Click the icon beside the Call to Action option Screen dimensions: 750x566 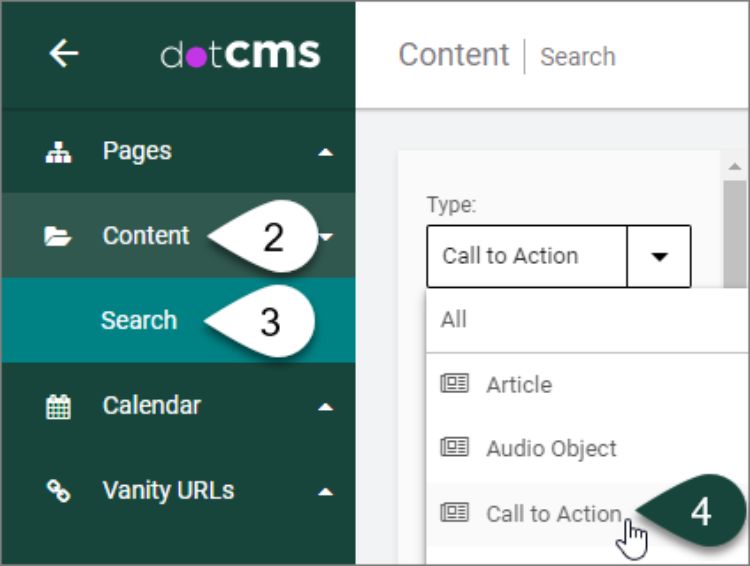point(455,513)
